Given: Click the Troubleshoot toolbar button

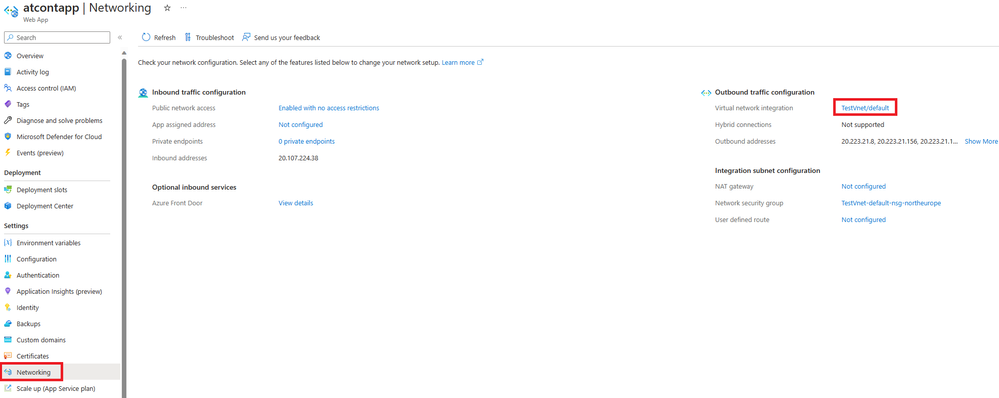Looking at the screenshot, I should pos(209,38).
